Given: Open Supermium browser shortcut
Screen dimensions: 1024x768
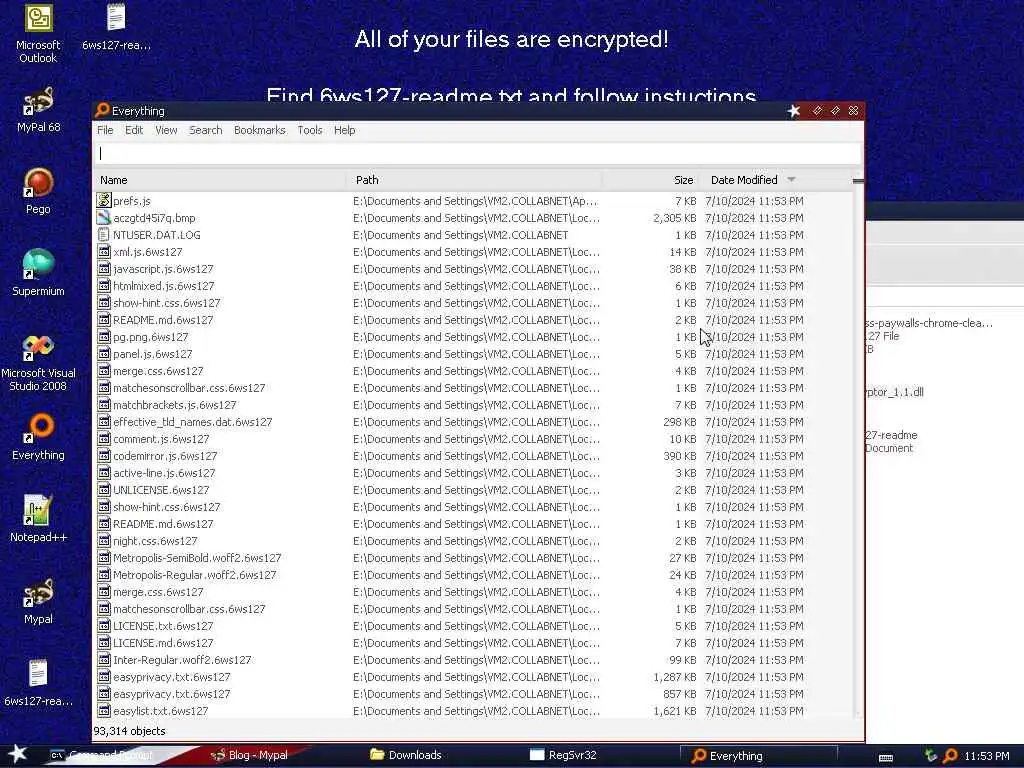Looking at the screenshot, I should click(x=38, y=273).
